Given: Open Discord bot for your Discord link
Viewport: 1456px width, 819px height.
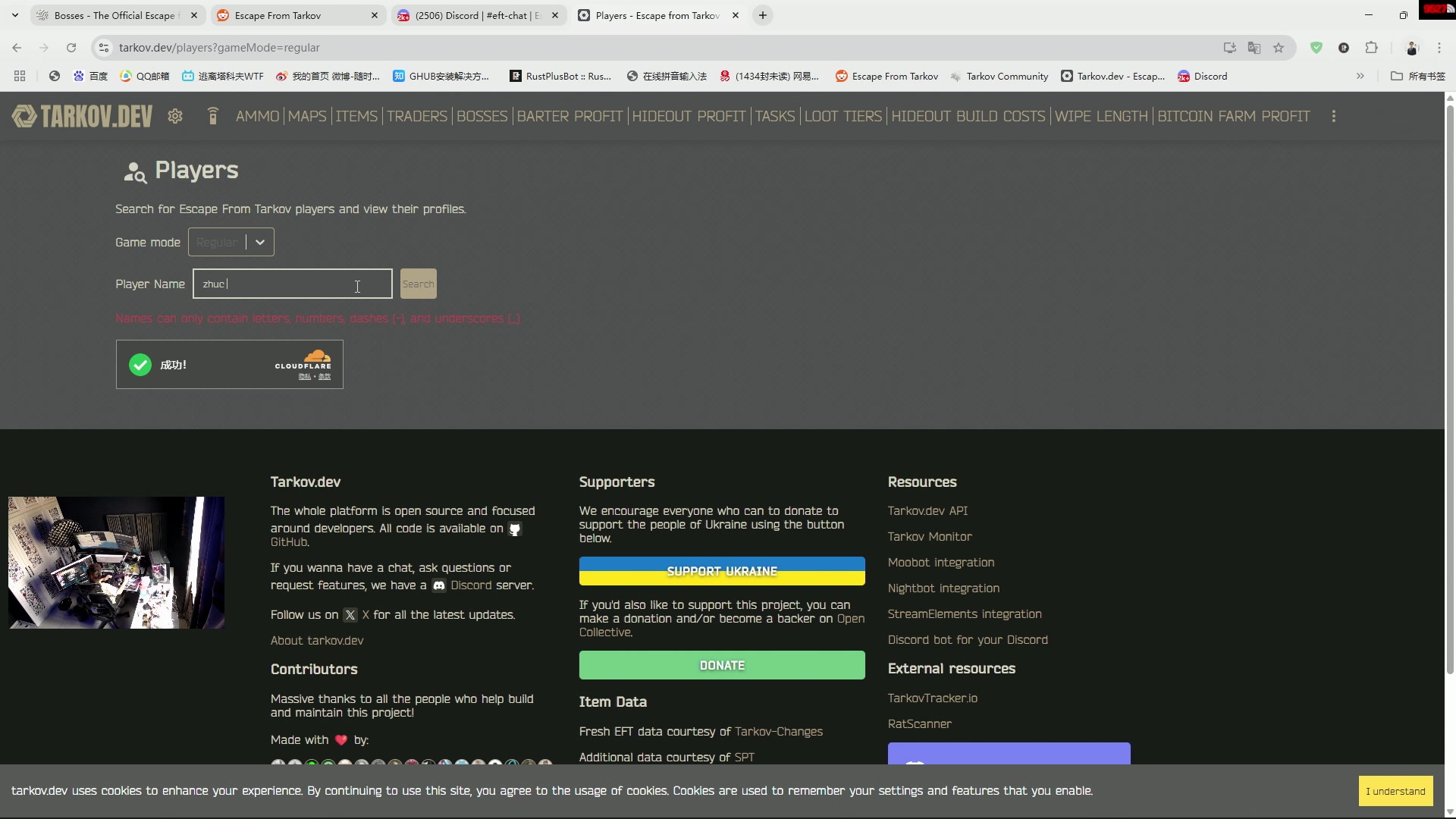Looking at the screenshot, I should coord(968,640).
